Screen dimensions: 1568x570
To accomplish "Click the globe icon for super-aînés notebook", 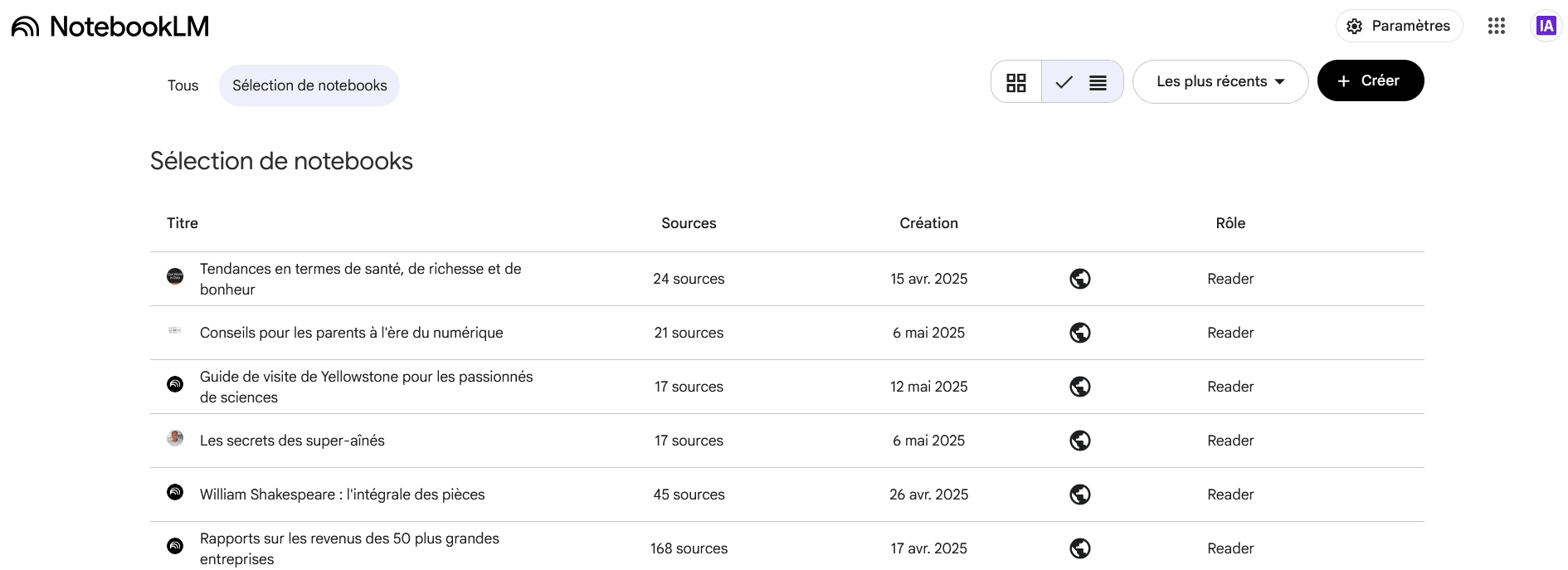I will 1079,441.
